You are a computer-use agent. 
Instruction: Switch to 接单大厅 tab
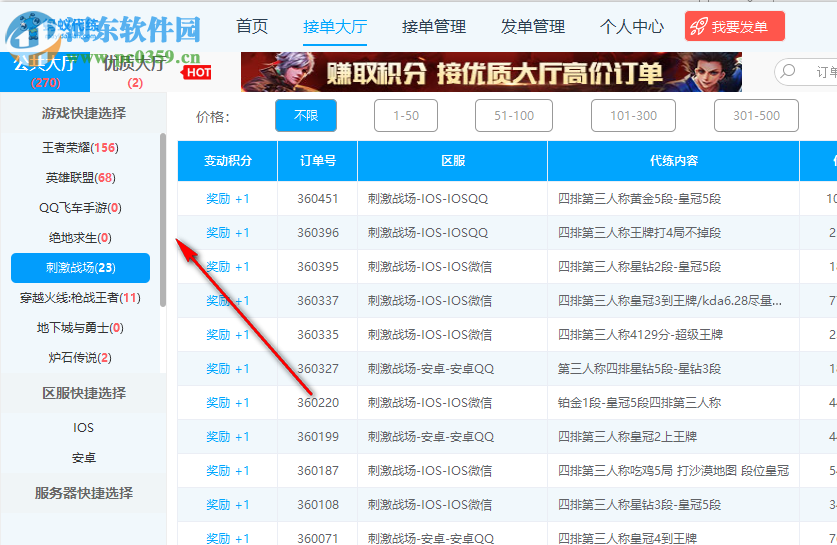(335, 26)
